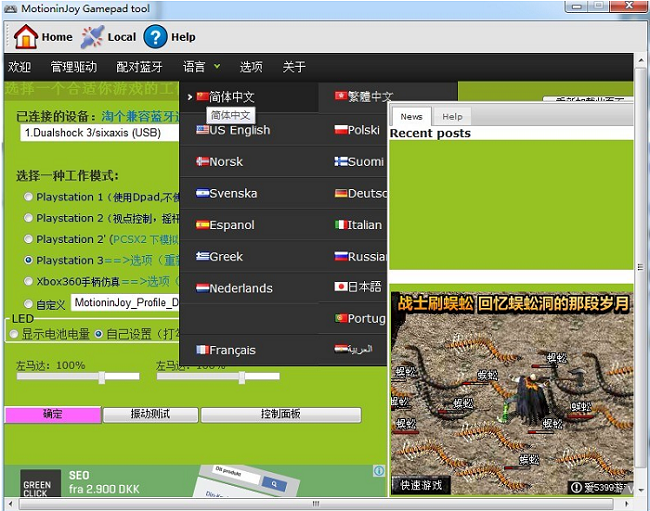Open the 配对蓝牙 menu item

click(139, 67)
